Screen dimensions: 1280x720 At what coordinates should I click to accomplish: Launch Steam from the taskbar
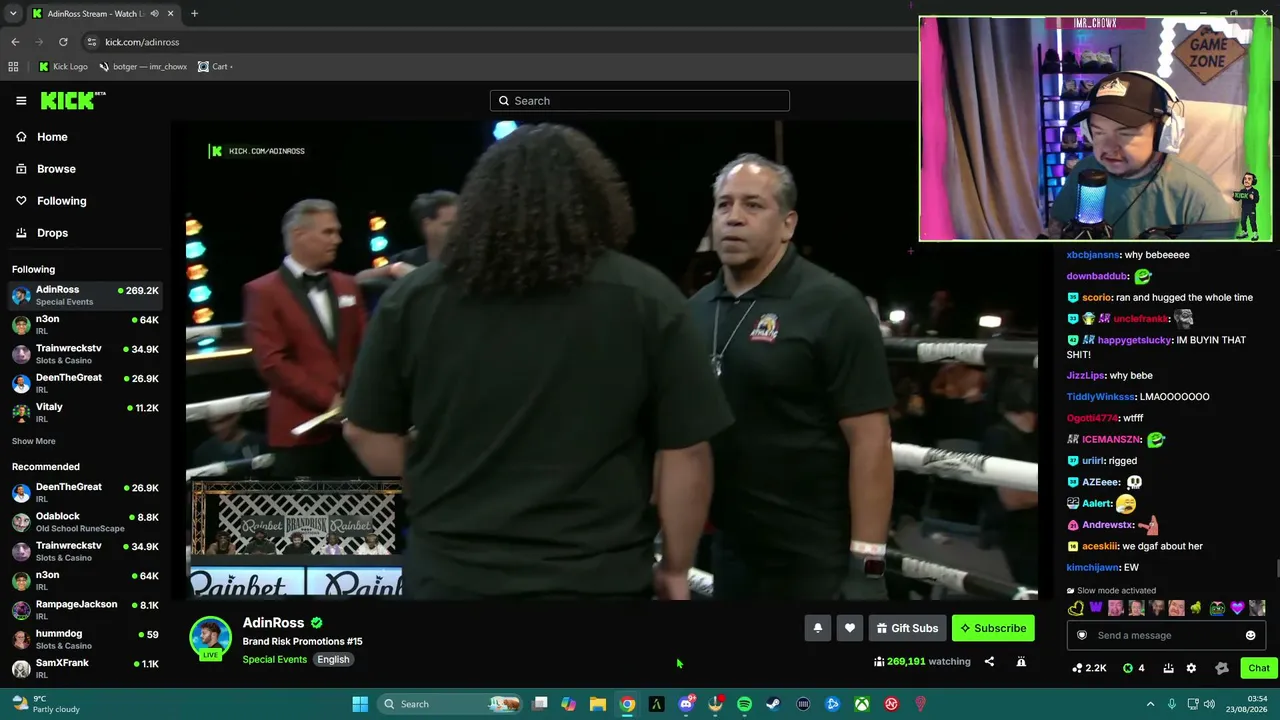coord(773,704)
